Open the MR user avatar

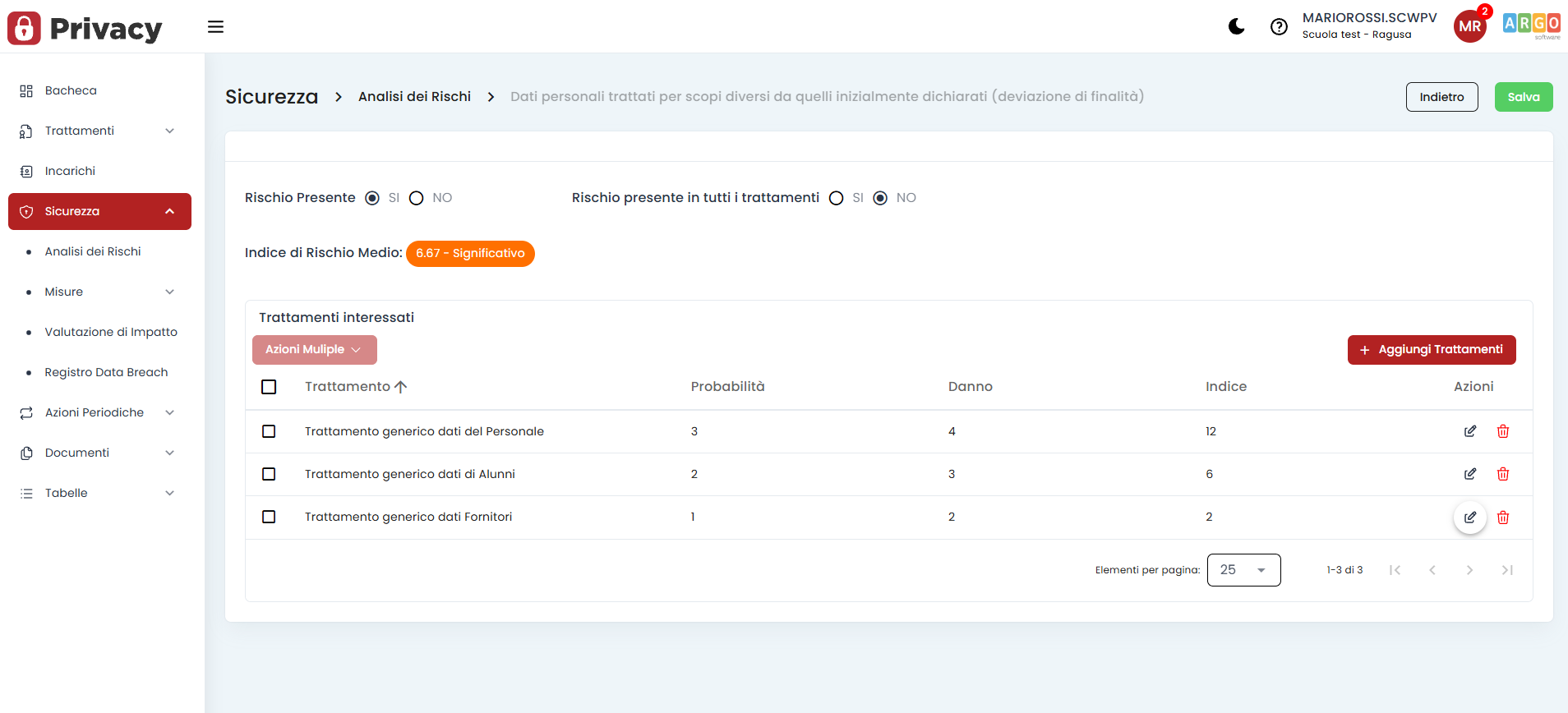[1469, 26]
